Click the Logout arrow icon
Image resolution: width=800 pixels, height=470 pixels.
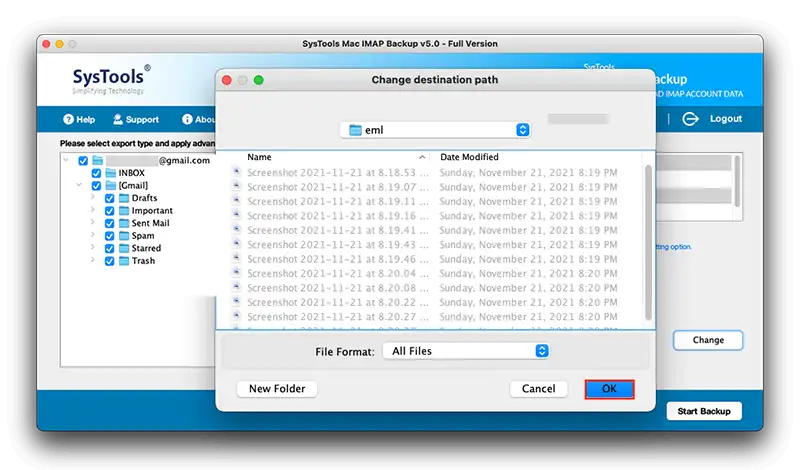click(x=690, y=119)
